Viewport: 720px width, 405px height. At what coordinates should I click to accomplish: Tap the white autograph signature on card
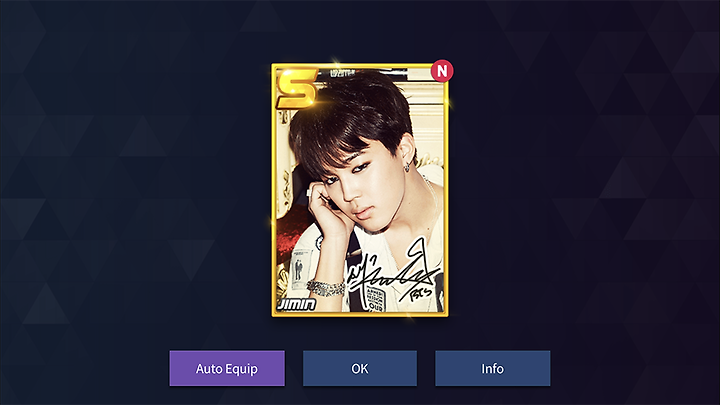click(x=393, y=269)
